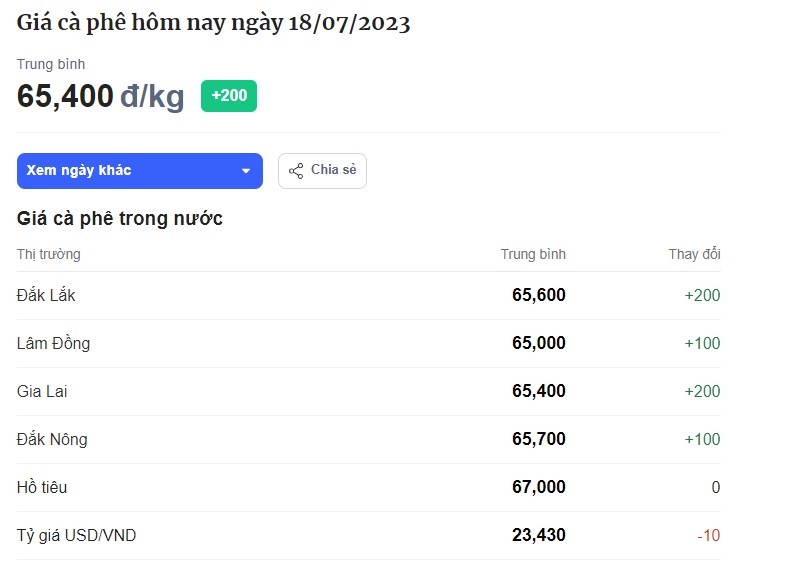
Task: Click the Giá cà phê hôm nay headline
Action: (213, 23)
